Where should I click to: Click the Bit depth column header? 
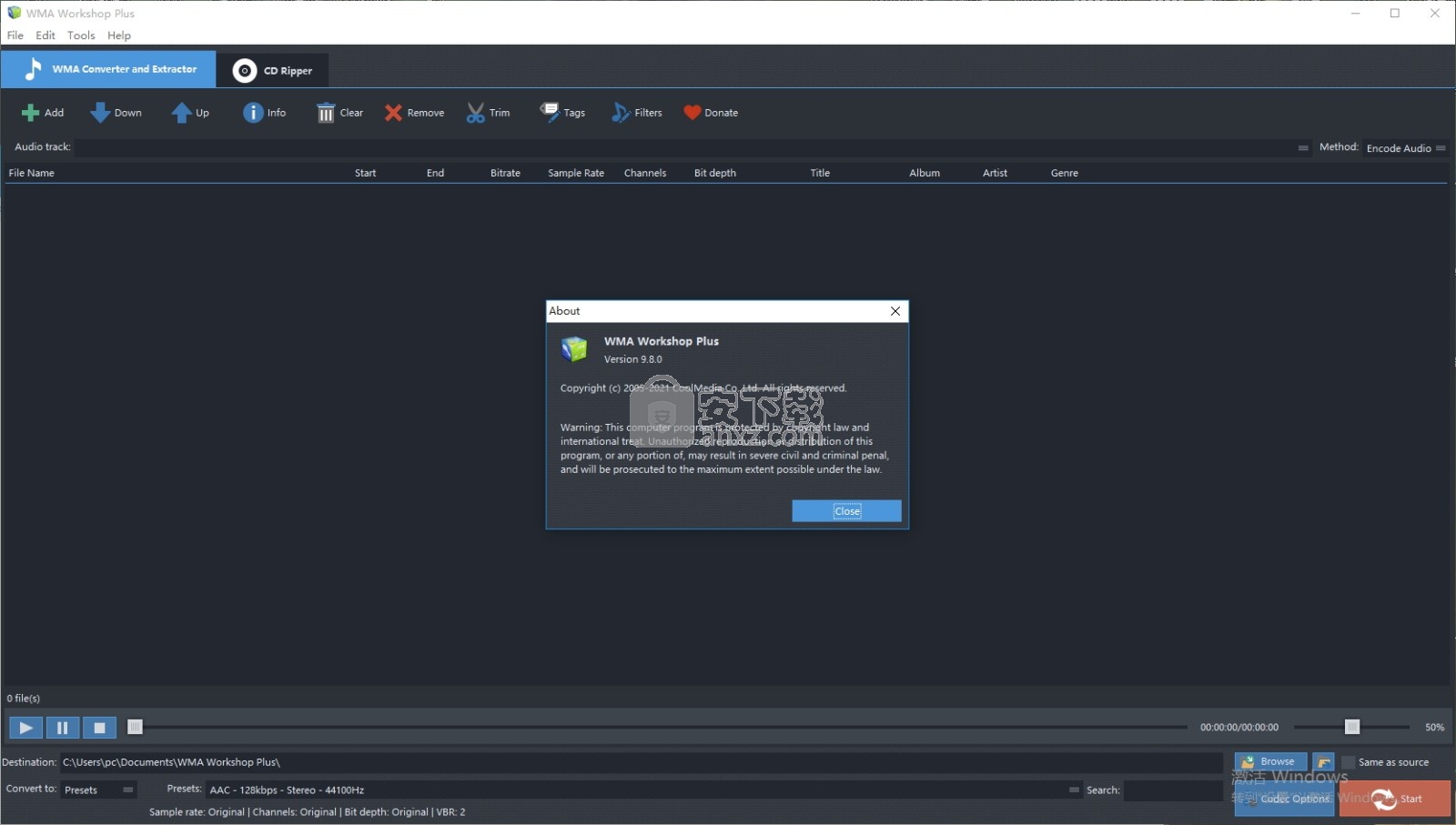coord(715,173)
